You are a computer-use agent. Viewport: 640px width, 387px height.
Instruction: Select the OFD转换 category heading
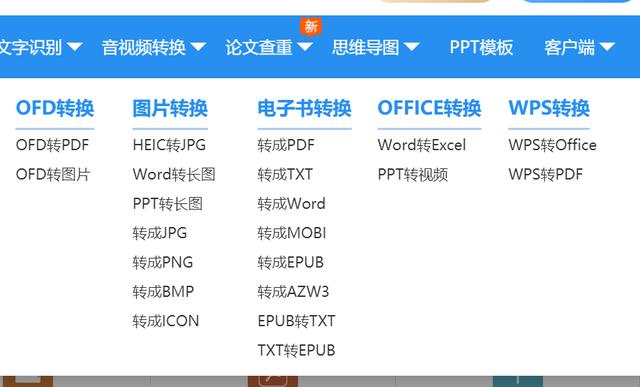pos(55,108)
